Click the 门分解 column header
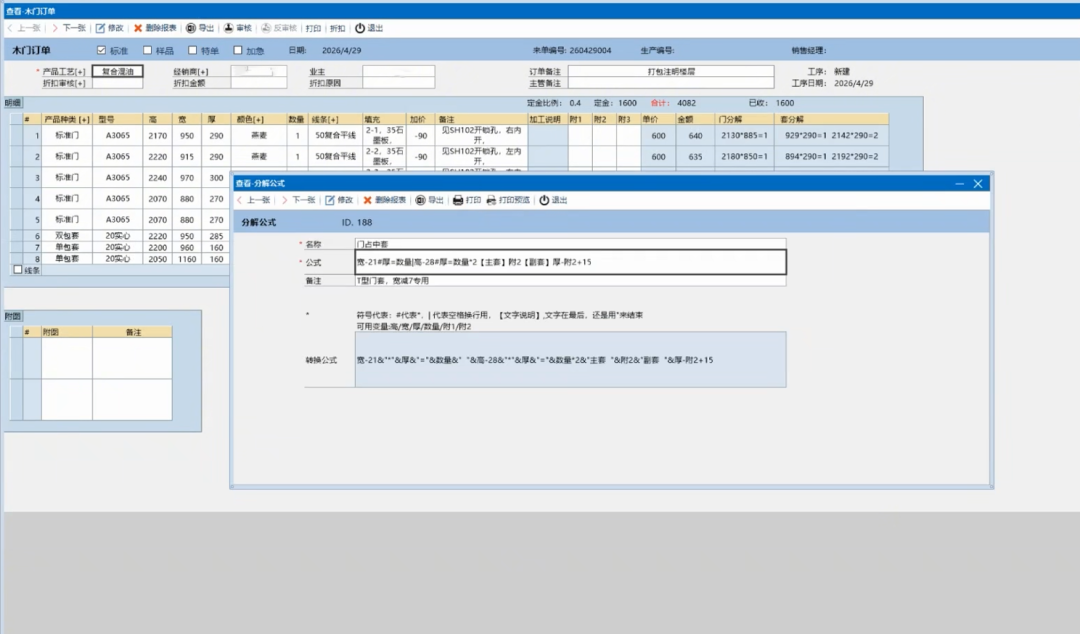This screenshot has height=634, width=1080. 745,119
